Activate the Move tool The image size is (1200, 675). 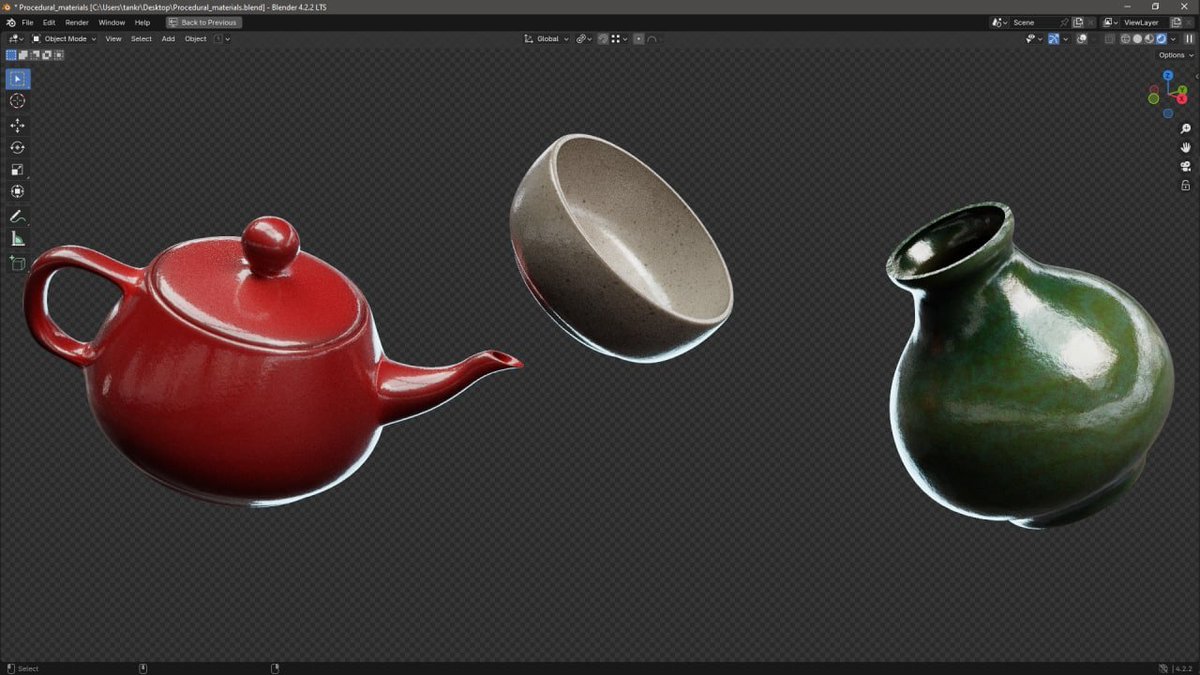pyautogui.click(x=17, y=125)
